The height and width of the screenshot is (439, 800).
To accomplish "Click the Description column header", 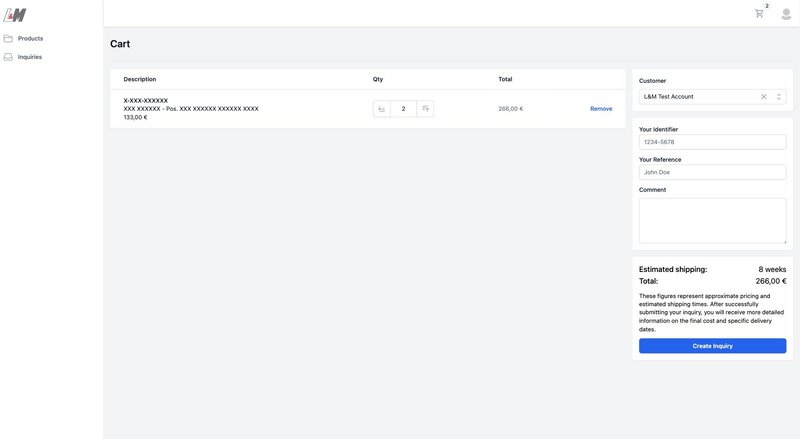I will pos(140,79).
